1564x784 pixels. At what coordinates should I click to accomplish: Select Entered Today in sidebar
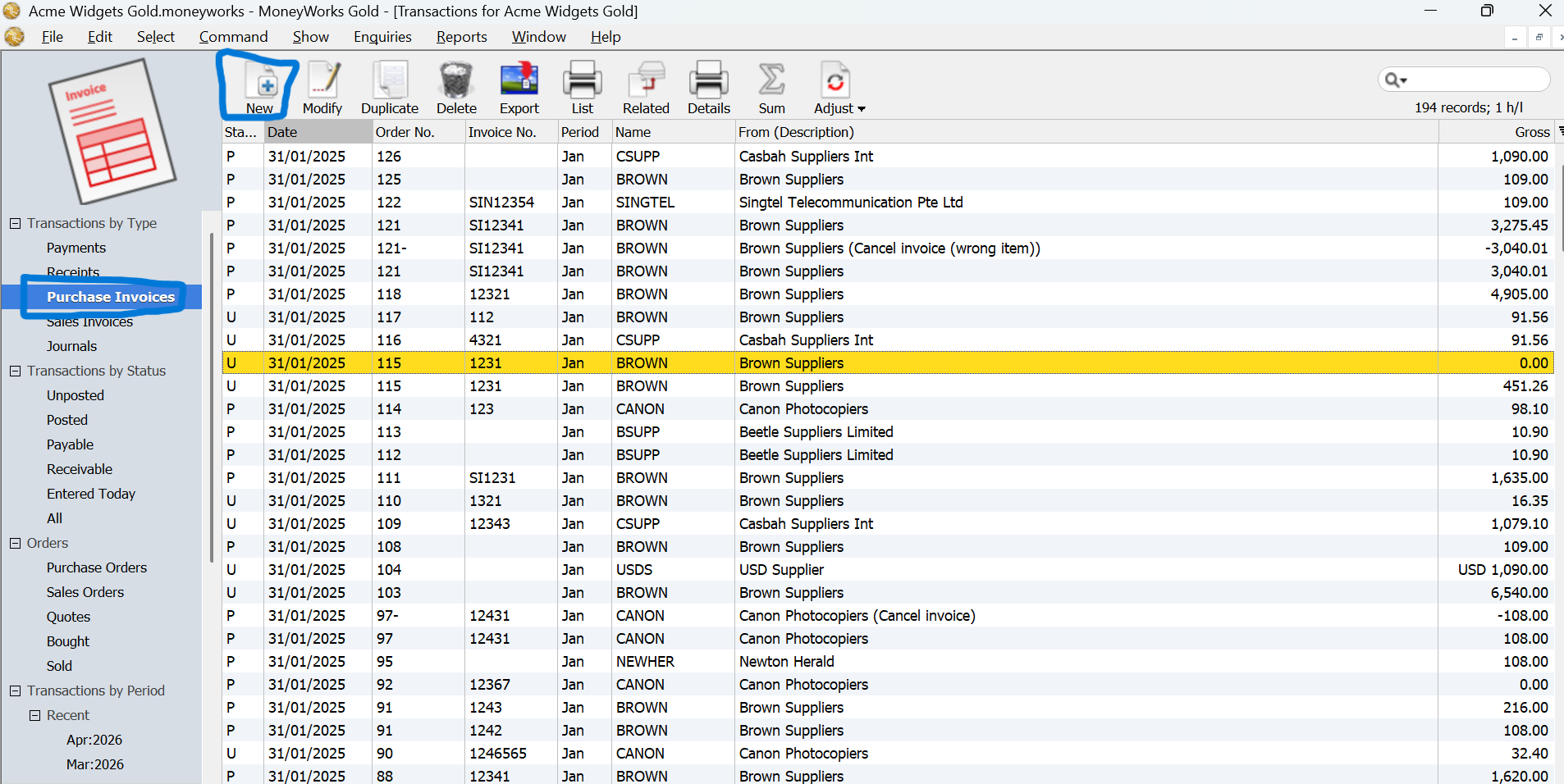coord(91,494)
